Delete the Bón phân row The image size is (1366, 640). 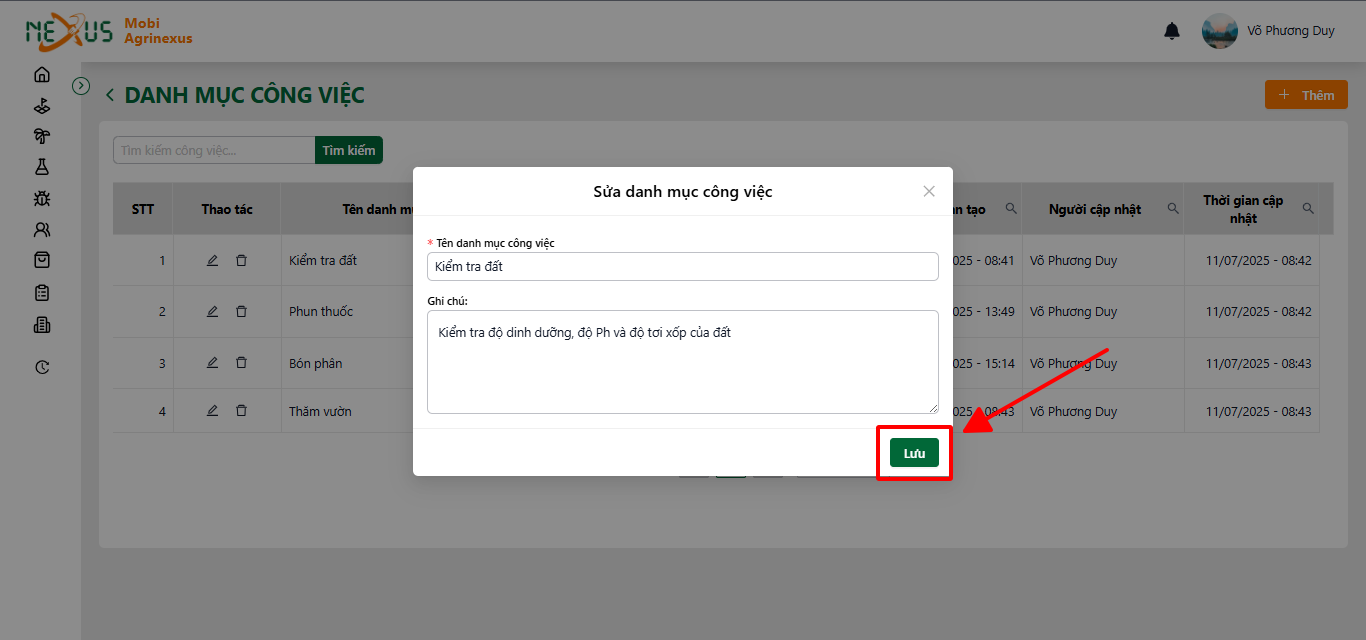241,363
